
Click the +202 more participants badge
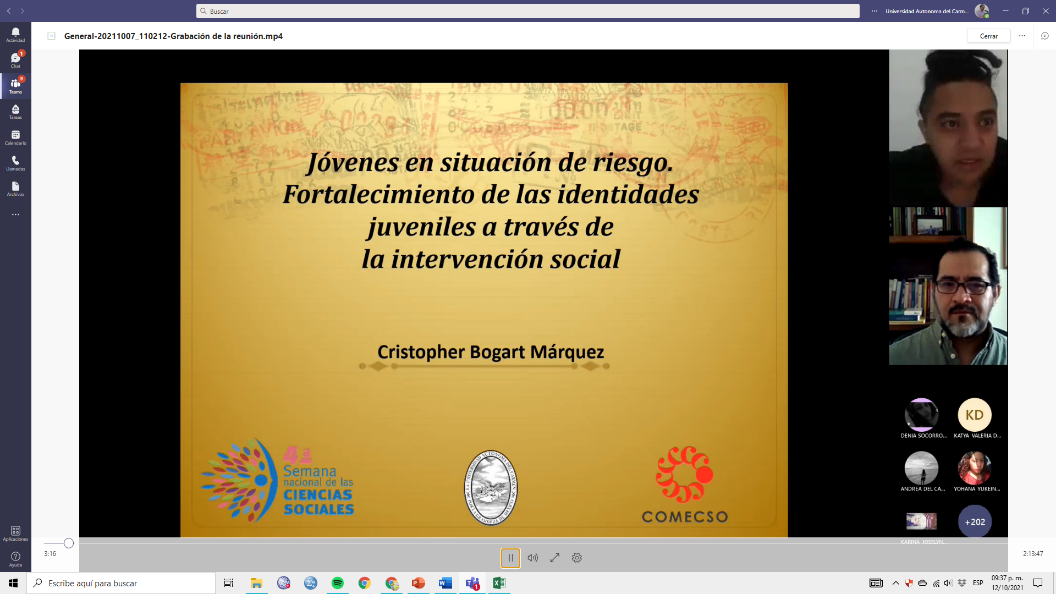tap(975, 522)
